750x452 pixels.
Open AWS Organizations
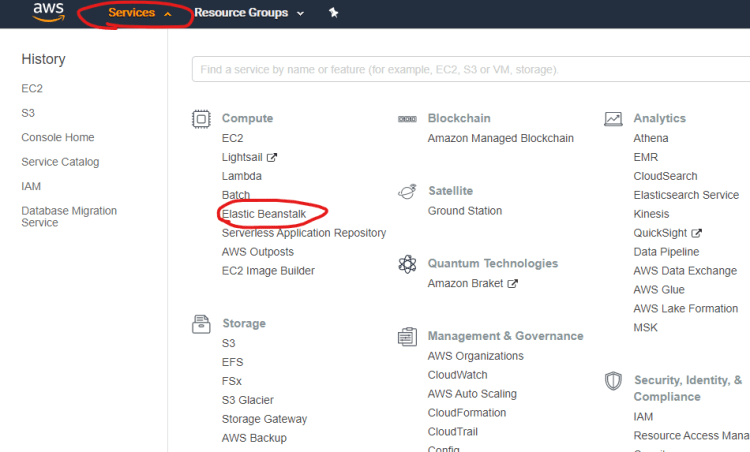pos(476,356)
